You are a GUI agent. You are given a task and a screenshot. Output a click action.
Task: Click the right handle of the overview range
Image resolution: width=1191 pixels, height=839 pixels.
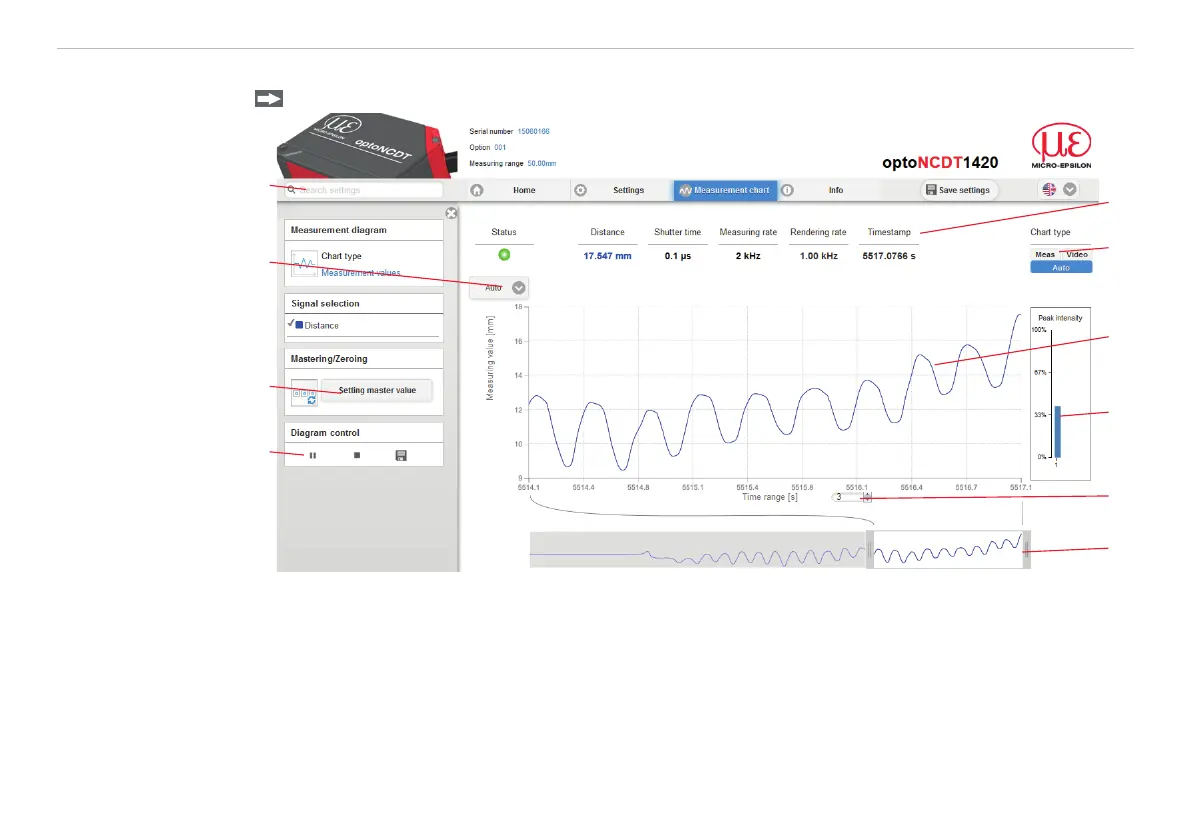tap(1026, 550)
